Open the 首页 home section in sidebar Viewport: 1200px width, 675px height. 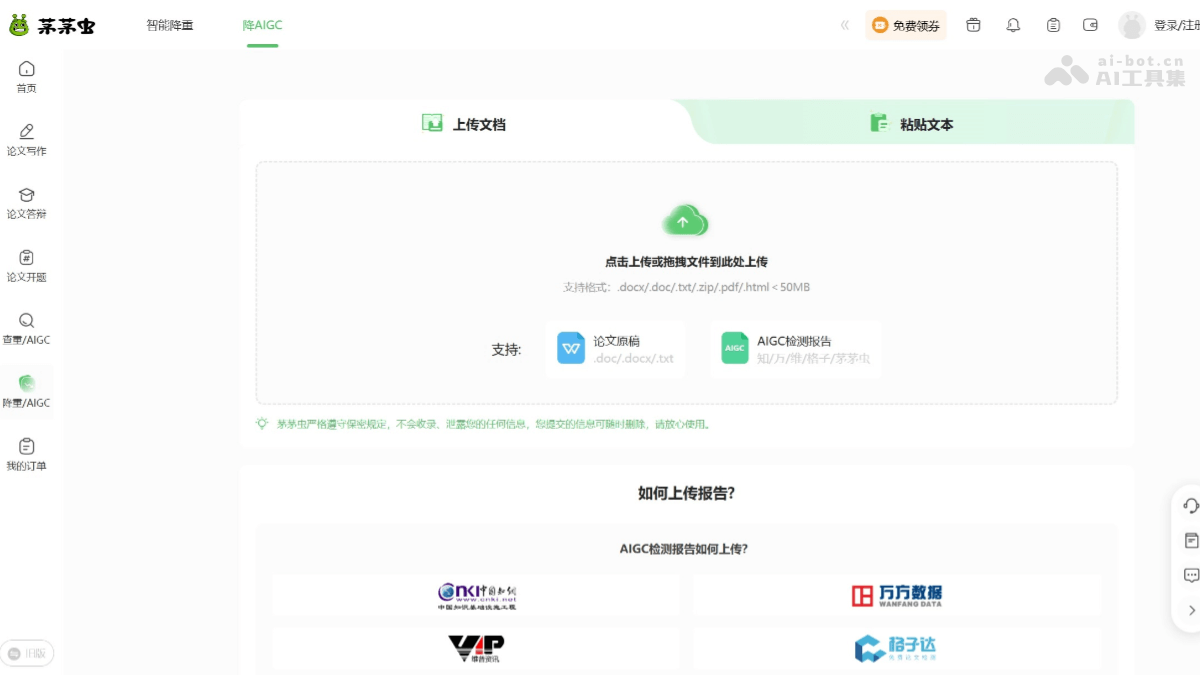coord(26,77)
